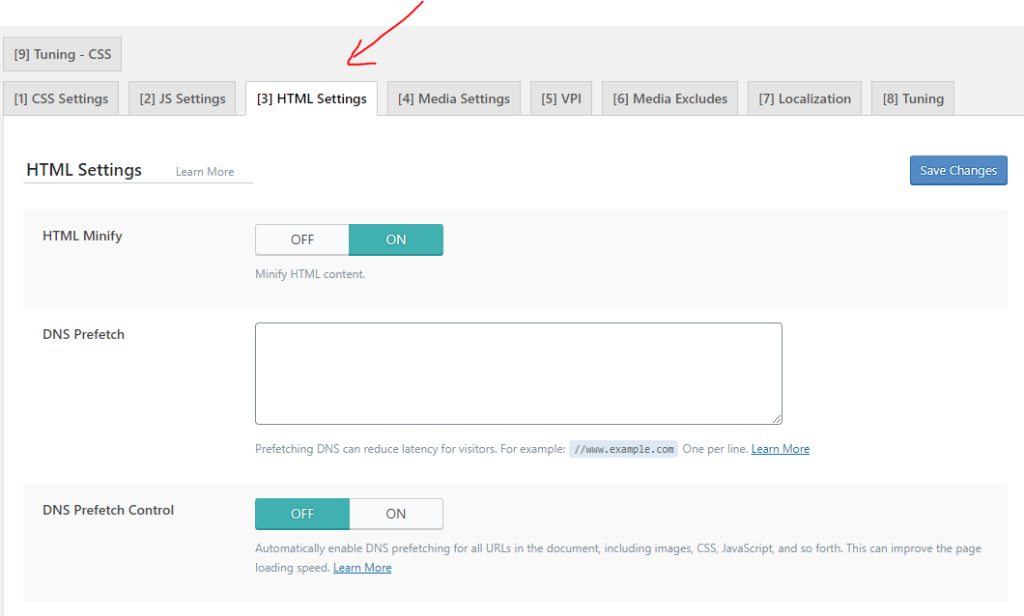
Task: Open the [9] Tuning - CSS tab
Action: (62, 54)
